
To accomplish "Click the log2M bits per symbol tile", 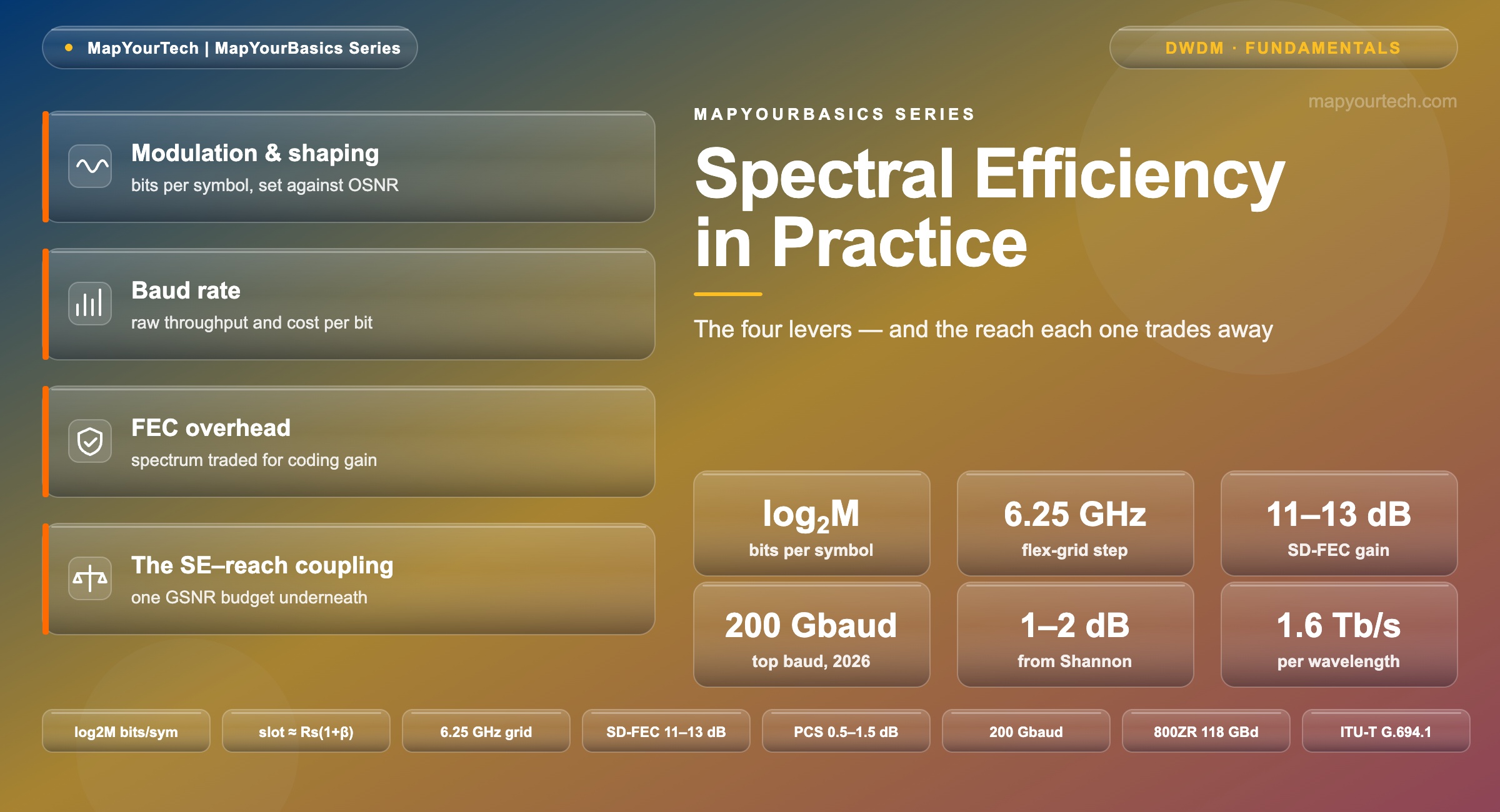I will pos(811,523).
